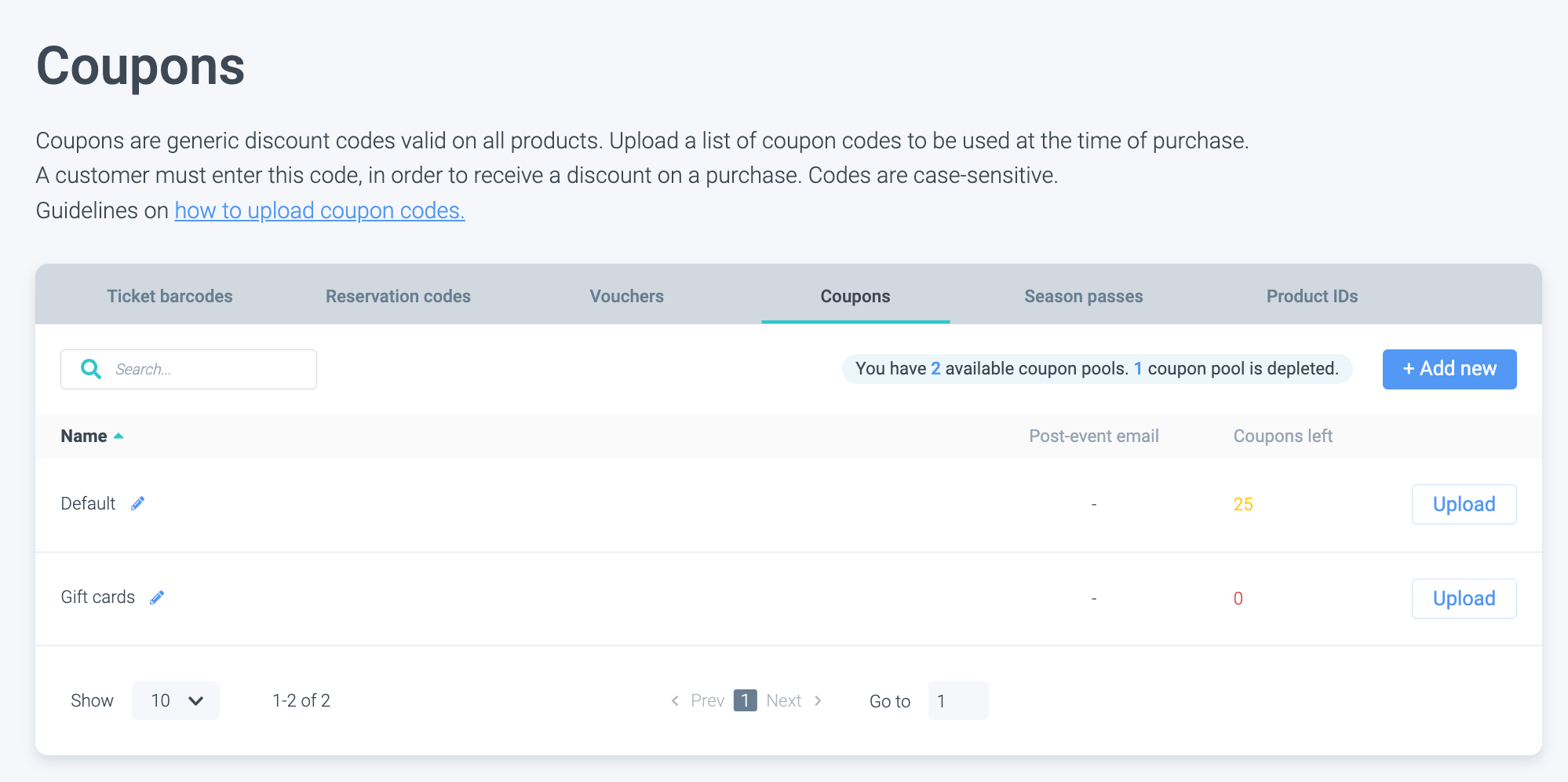This screenshot has height=782, width=1568.
Task: Click the Go to page input
Action: coord(957,700)
